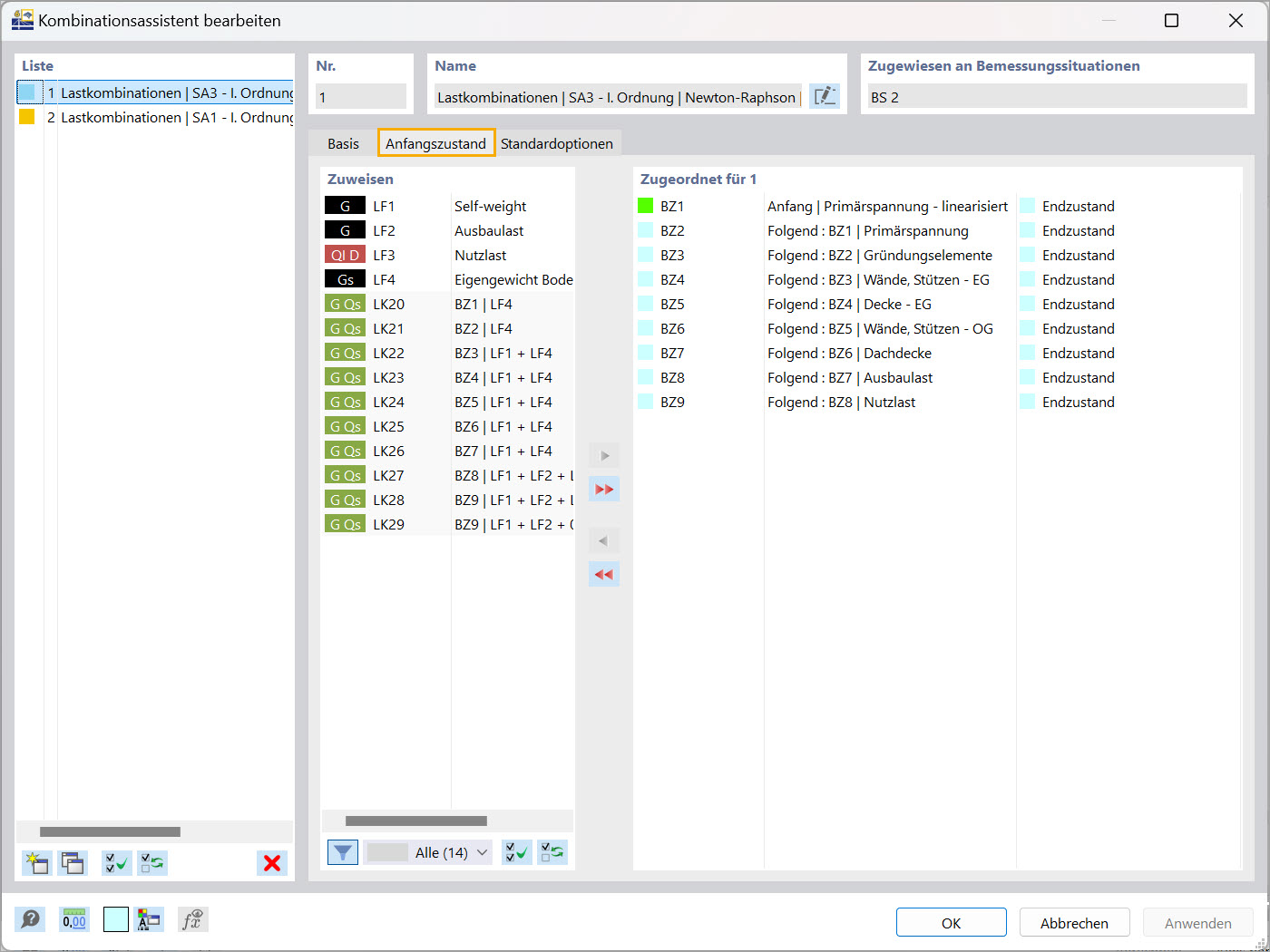Click the G Qs badge of LK29
The width and height of the screenshot is (1270, 952).
pyautogui.click(x=345, y=524)
